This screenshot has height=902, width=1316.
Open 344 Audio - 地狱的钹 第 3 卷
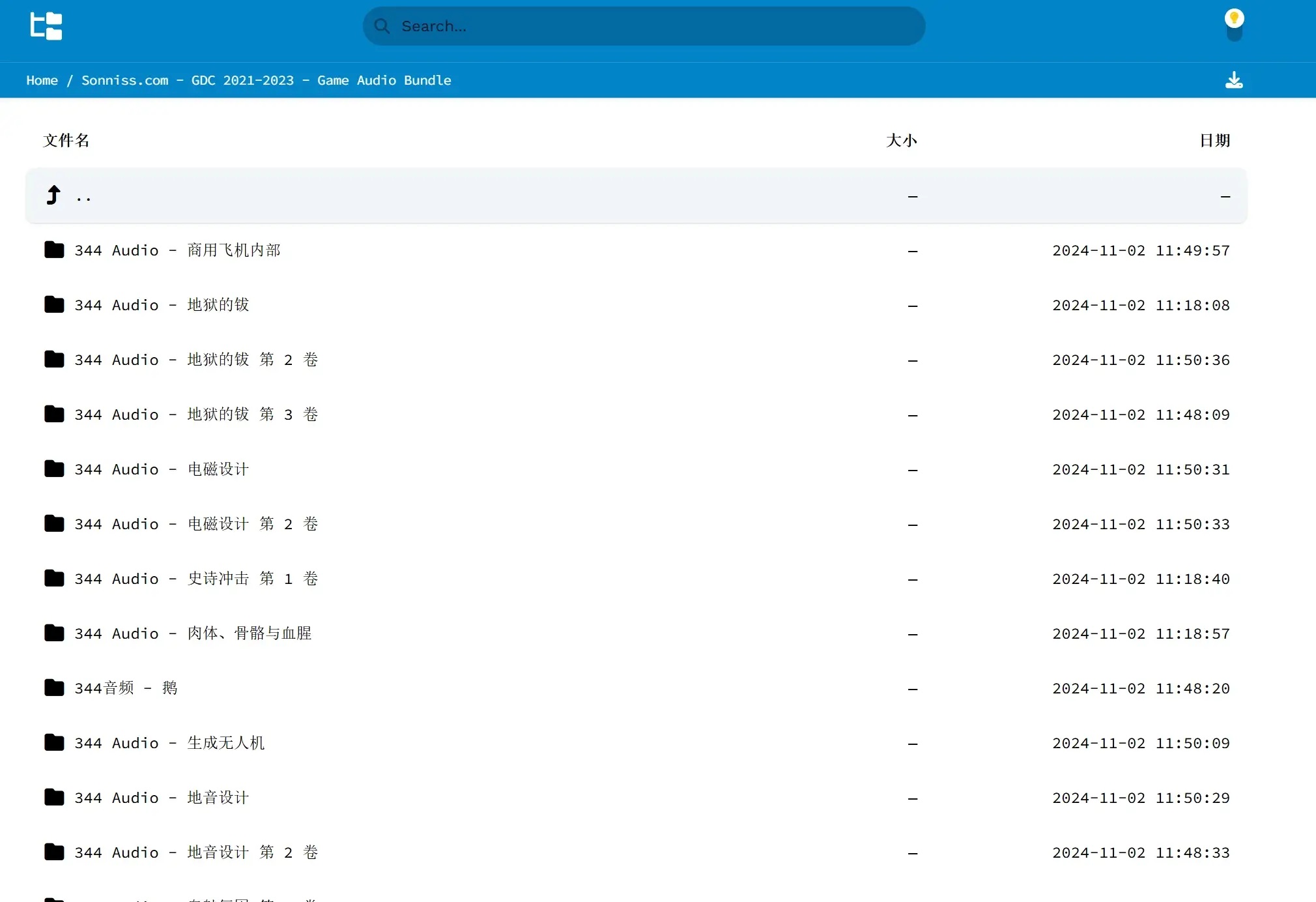pos(195,415)
